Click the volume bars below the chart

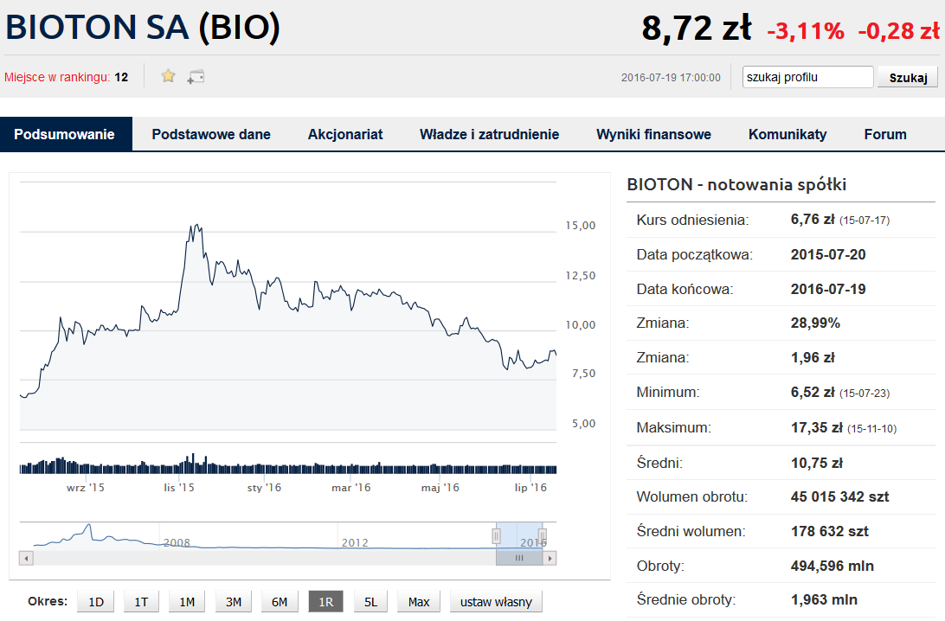[x=288, y=464]
